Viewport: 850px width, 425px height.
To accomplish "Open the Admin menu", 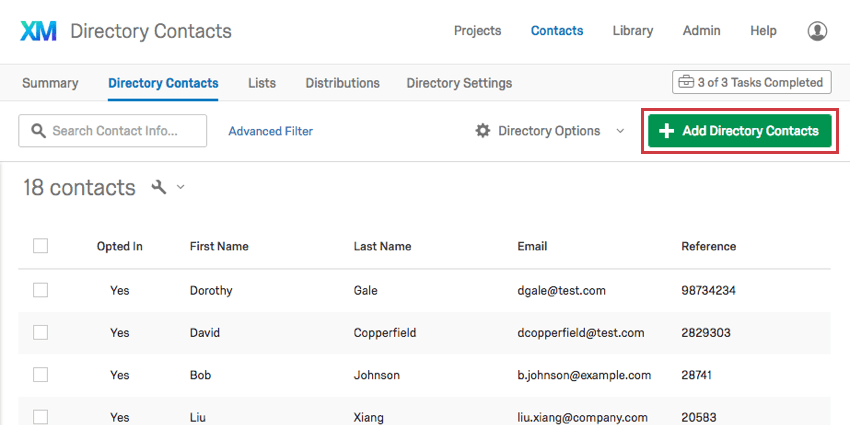I will click(x=701, y=31).
